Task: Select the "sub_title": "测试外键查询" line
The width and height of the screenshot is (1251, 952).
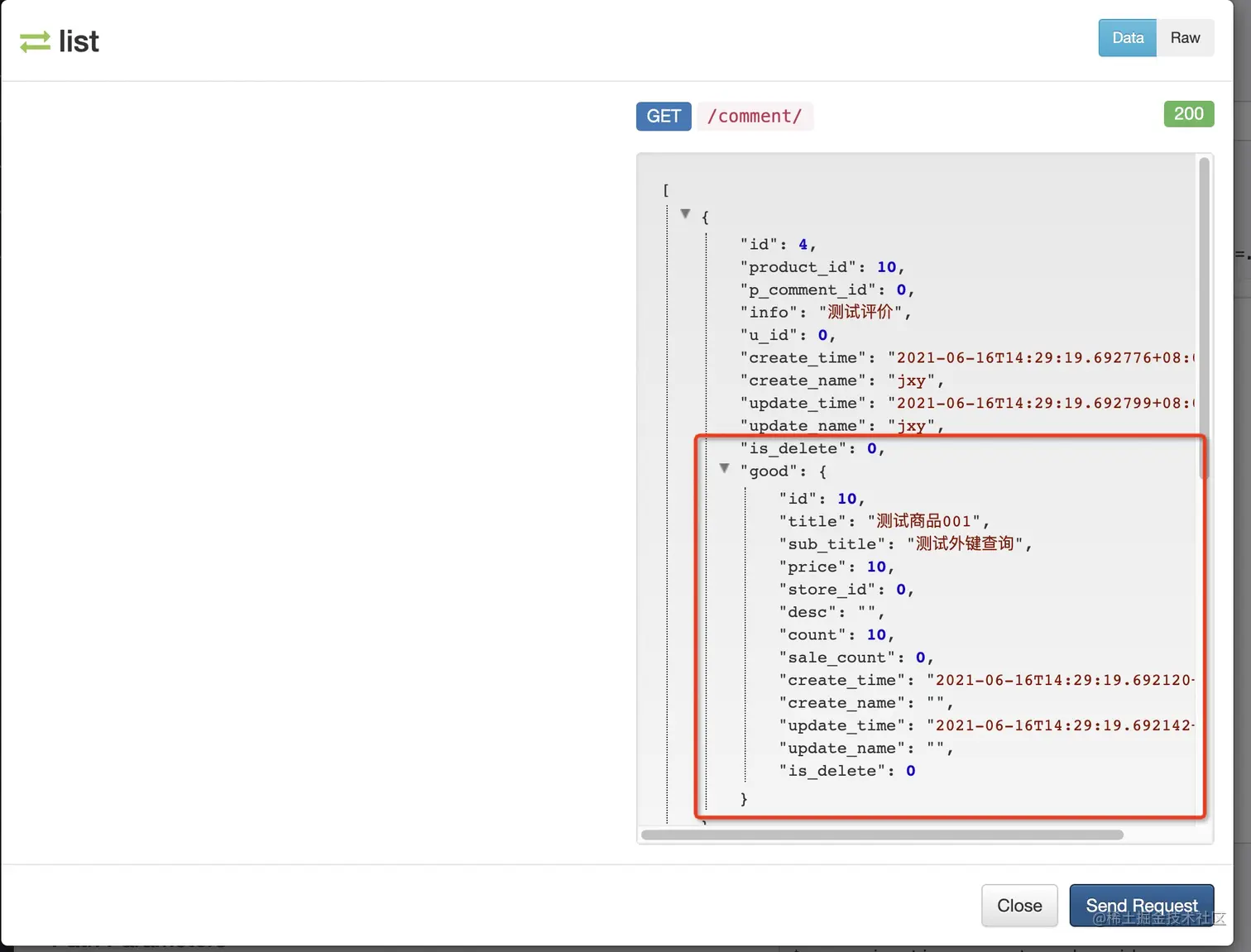Action: [905, 544]
